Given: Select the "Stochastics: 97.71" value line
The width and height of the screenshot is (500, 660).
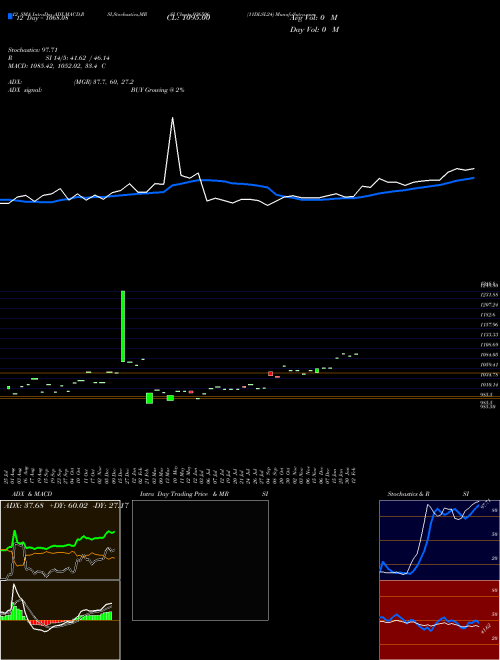Looking at the screenshot, I should [32, 50].
